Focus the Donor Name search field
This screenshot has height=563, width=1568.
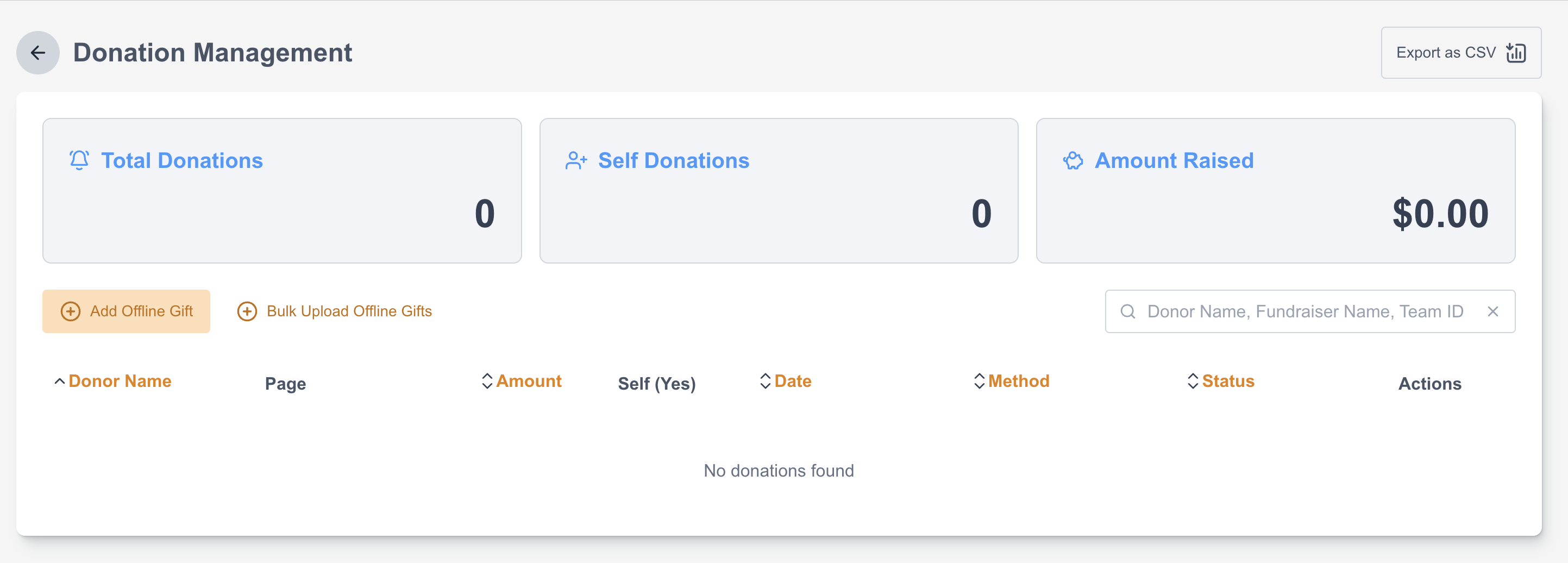click(1304, 311)
